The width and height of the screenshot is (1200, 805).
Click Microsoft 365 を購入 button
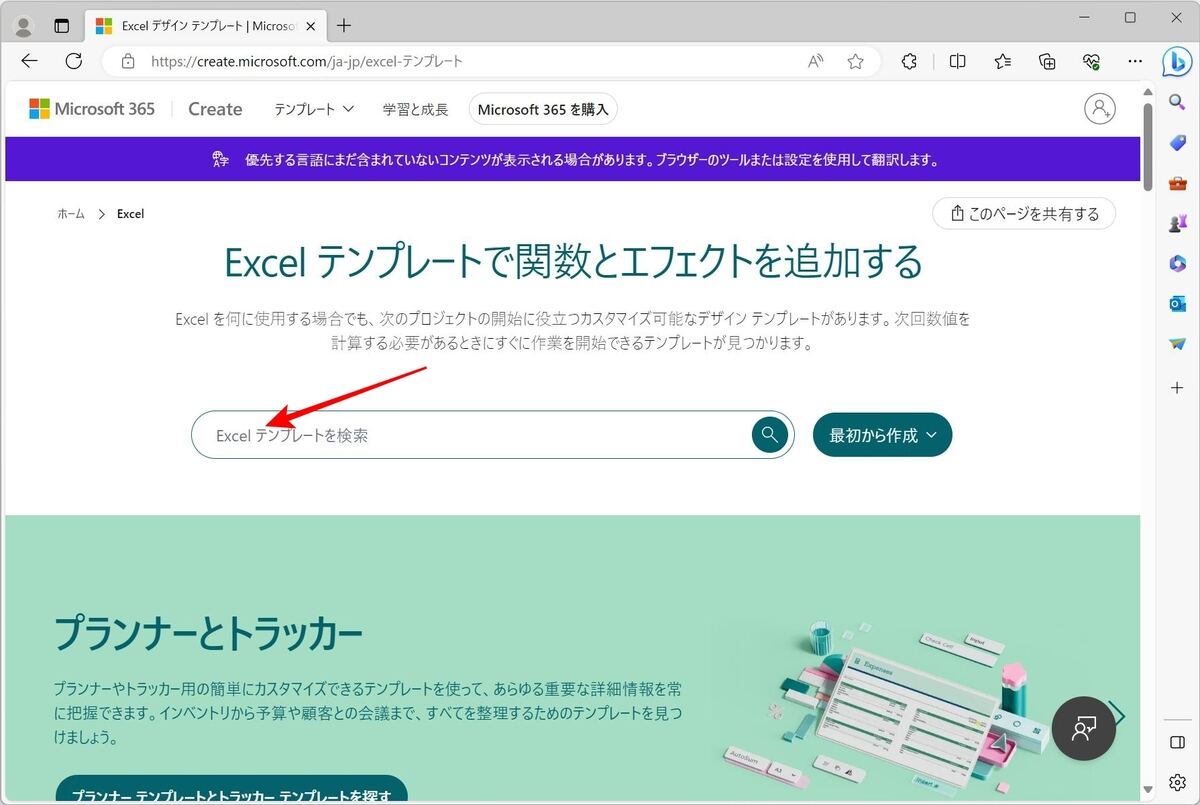pos(543,109)
